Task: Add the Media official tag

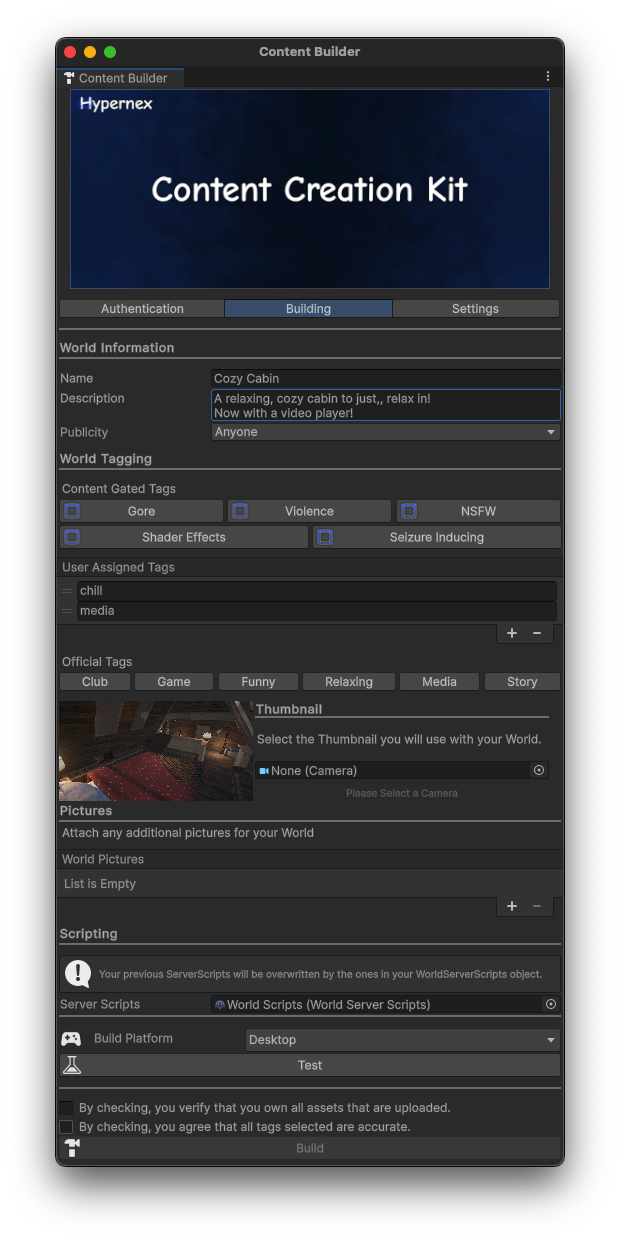Action: (x=439, y=682)
